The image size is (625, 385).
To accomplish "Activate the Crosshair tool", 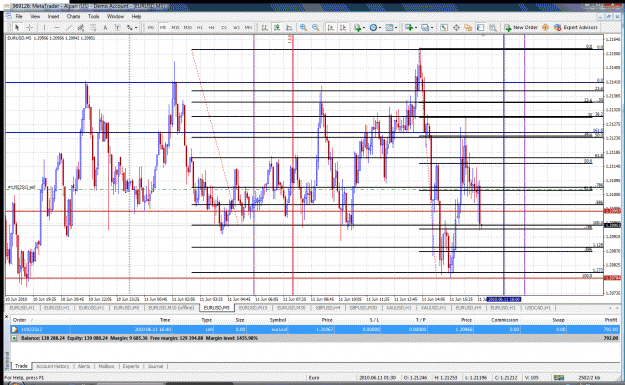I will click(x=29, y=28).
